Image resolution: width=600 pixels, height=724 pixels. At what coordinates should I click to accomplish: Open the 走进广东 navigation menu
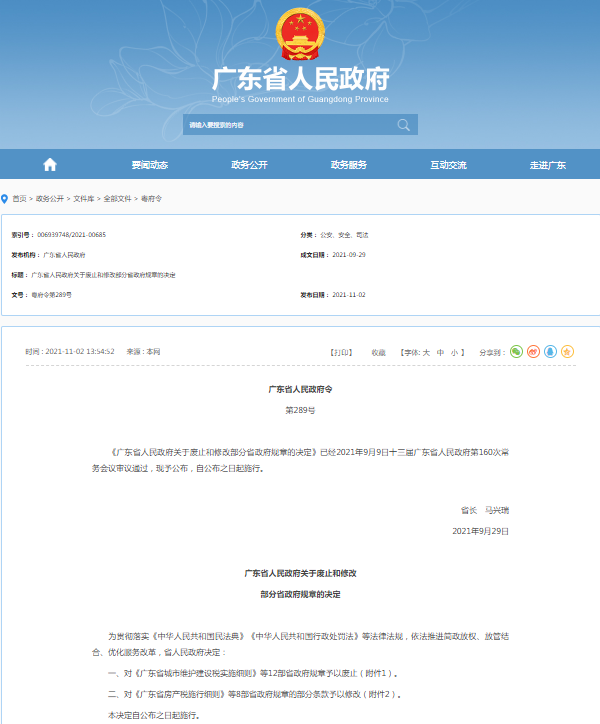click(548, 165)
